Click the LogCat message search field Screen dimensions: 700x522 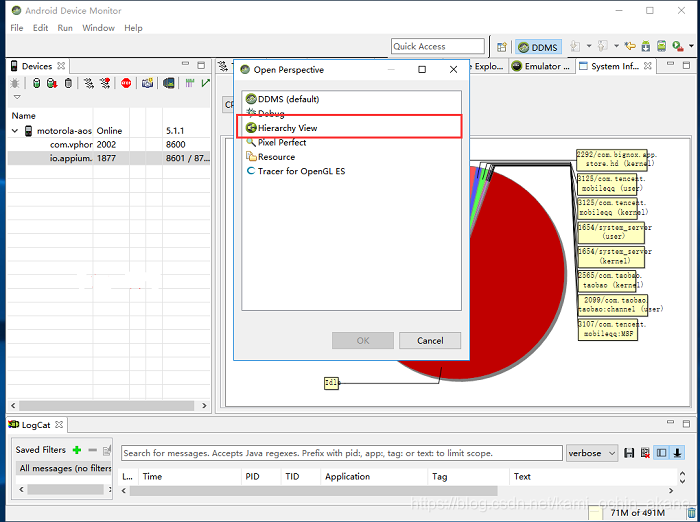pos(342,453)
